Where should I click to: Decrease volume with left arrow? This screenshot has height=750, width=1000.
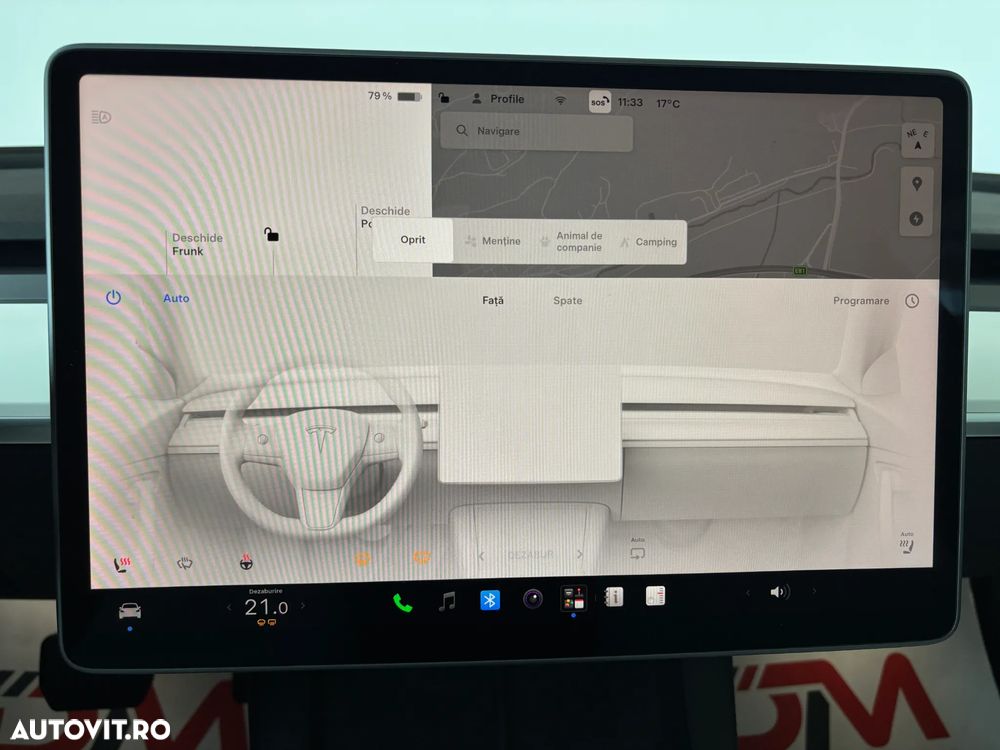coord(749,592)
